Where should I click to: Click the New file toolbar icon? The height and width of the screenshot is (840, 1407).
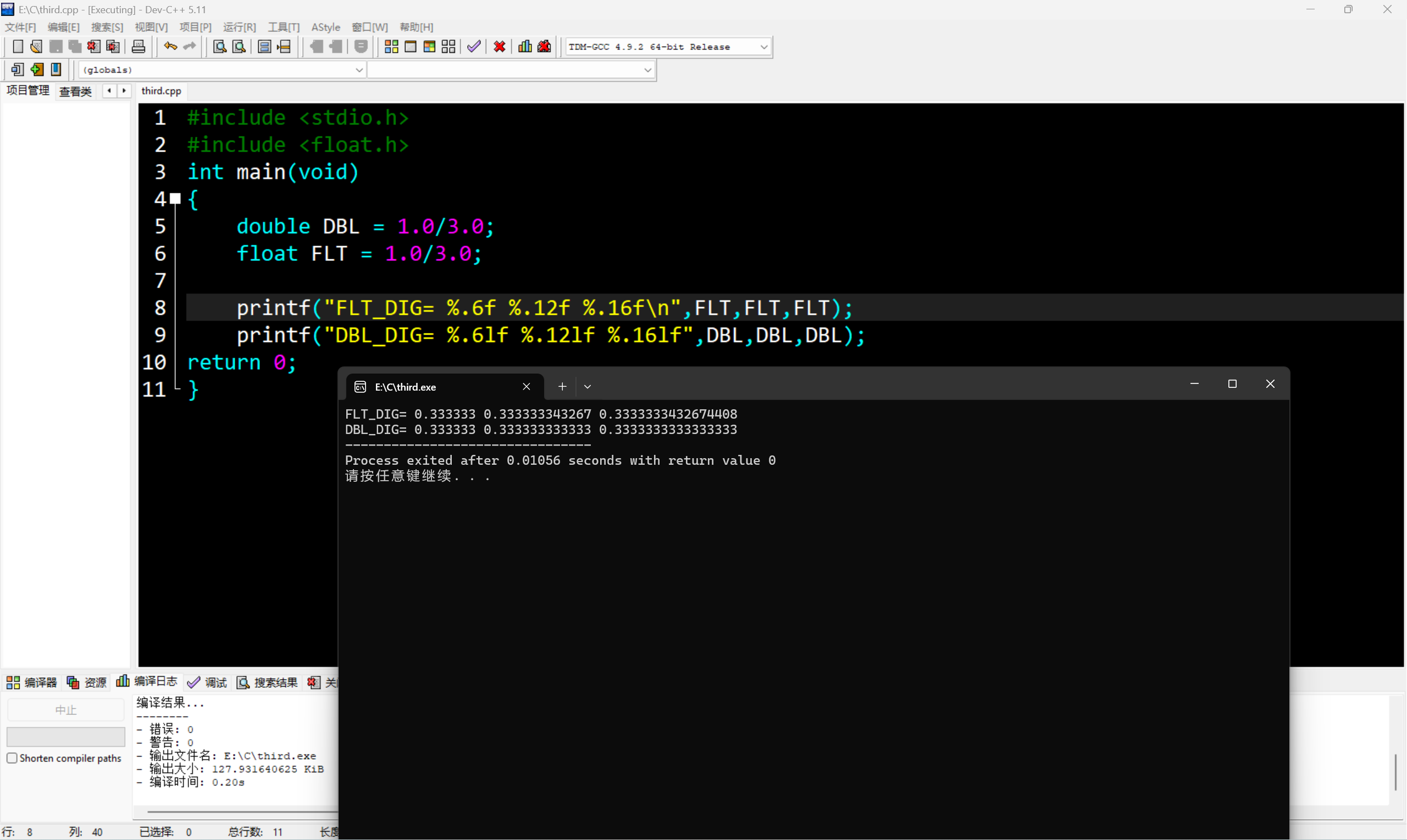coord(18,47)
